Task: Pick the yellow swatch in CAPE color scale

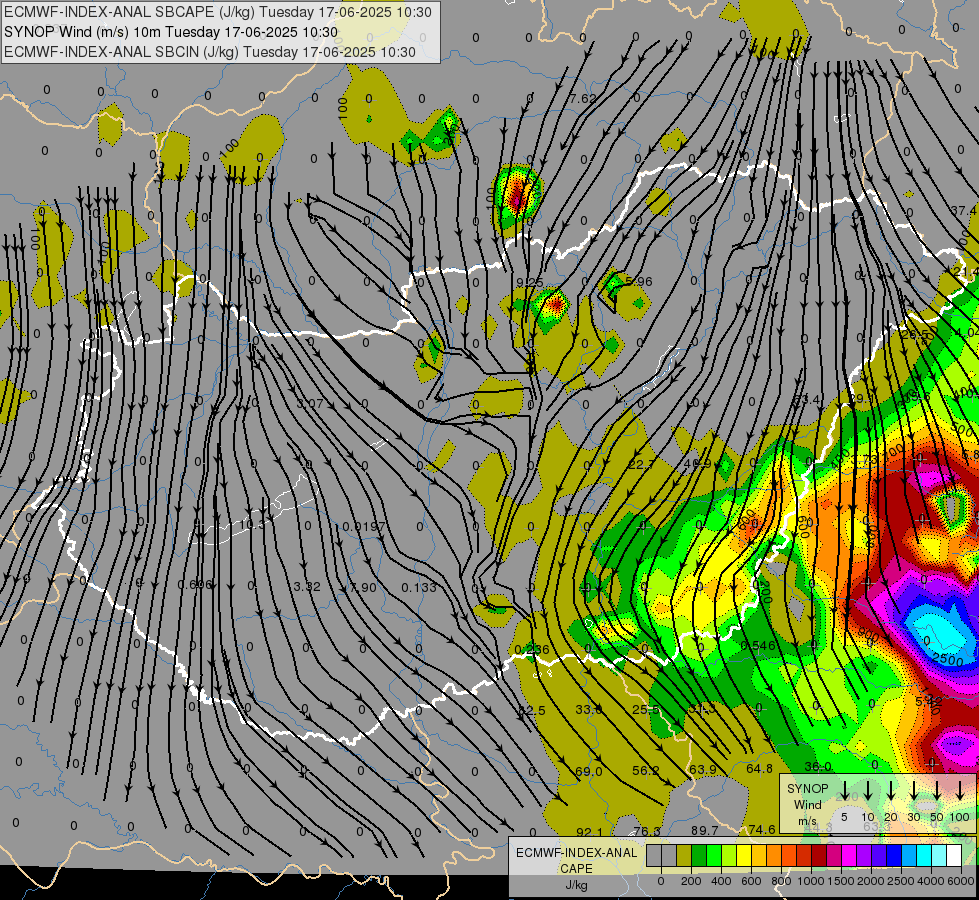Action: coord(744,856)
